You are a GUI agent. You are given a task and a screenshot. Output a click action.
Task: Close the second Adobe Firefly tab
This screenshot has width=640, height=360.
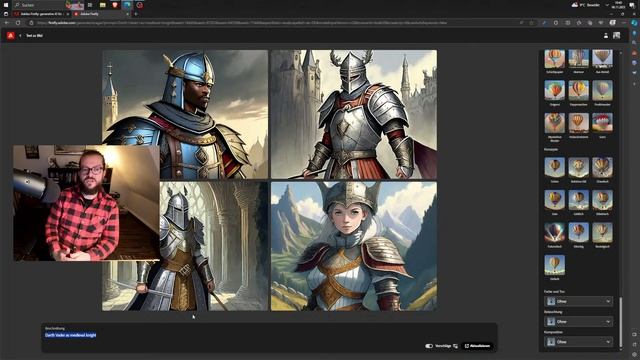pyautogui.click(x=127, y=14)
